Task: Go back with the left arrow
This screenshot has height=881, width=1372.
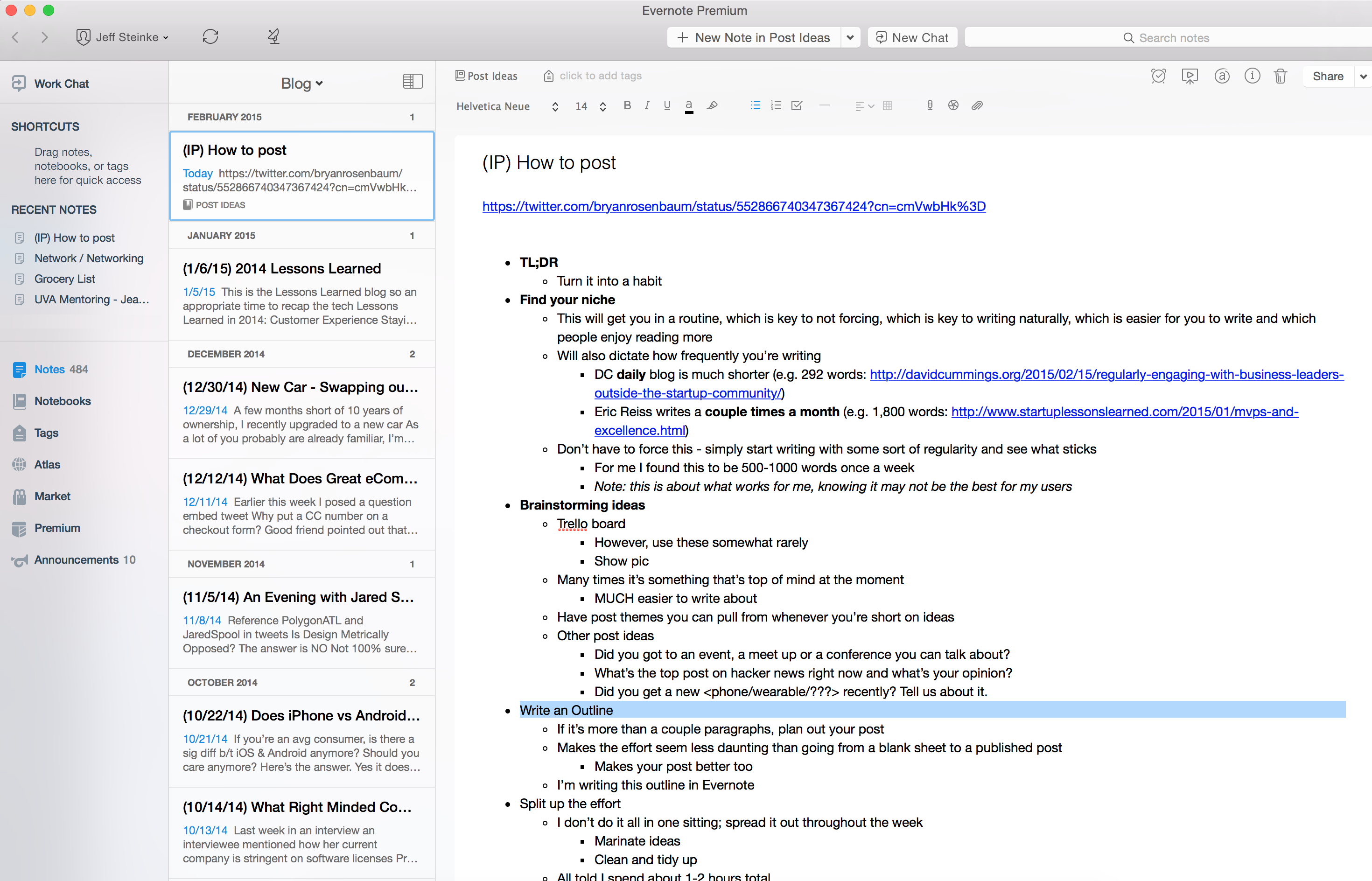Action: tap(15, 37)
